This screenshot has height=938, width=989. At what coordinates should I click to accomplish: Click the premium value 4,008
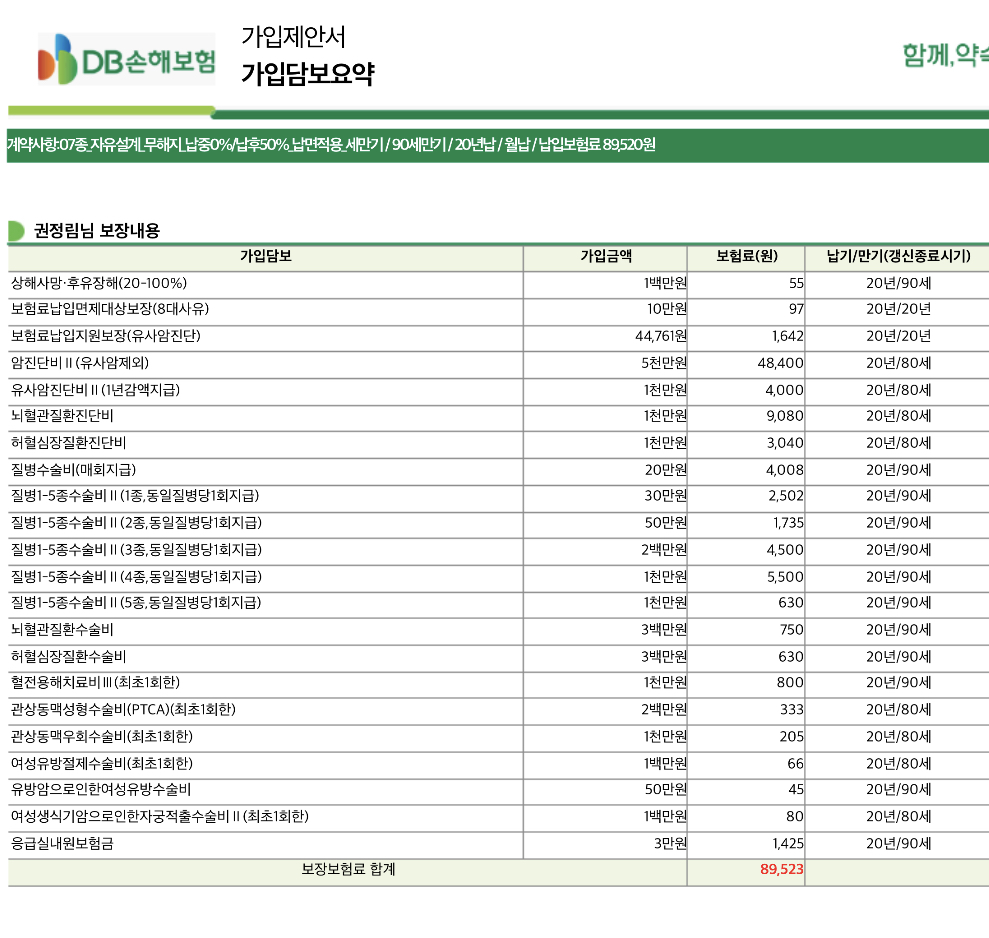click(785, 471)
